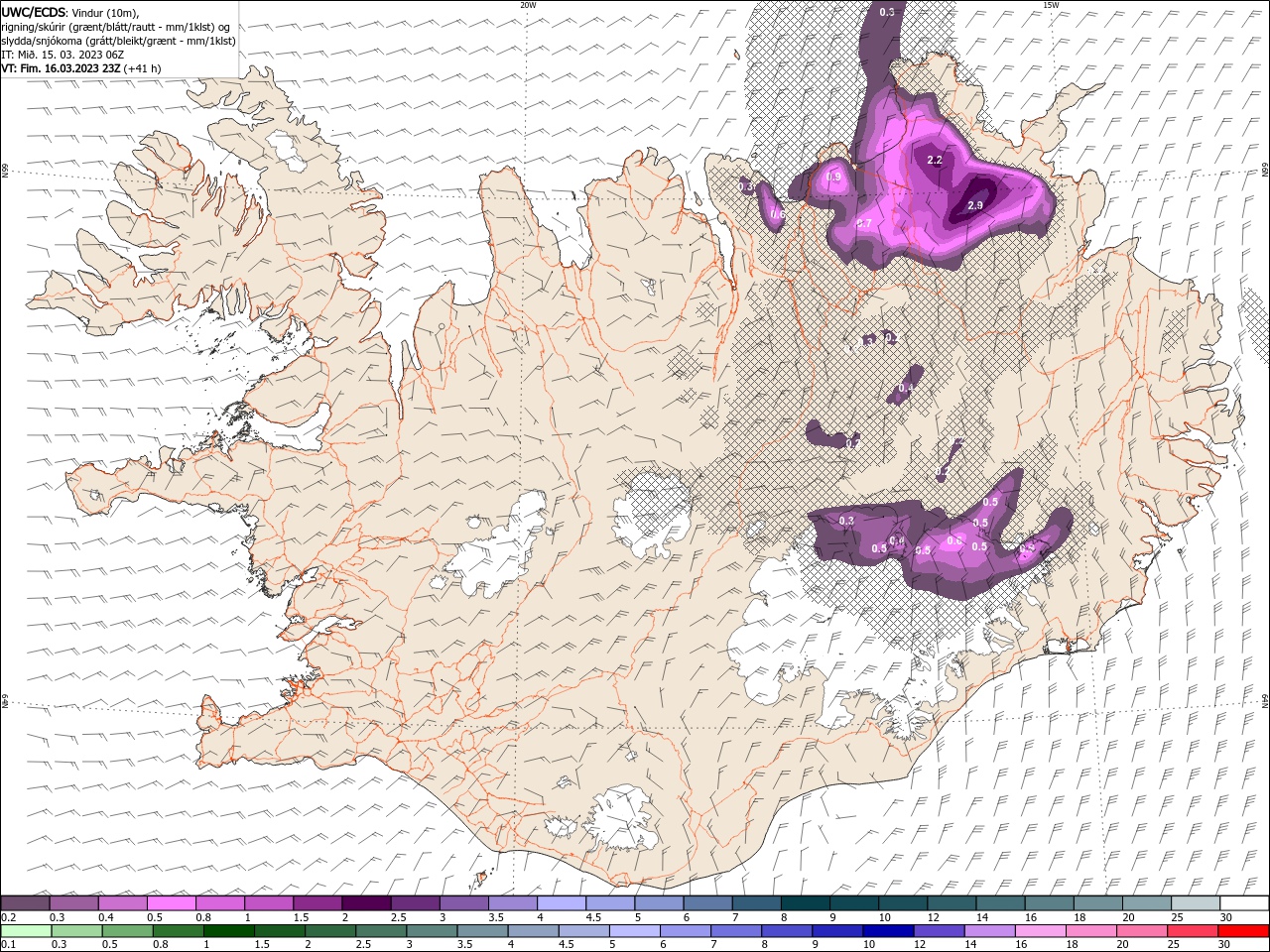
Task: Click the dark plum 0.2–0.3 snow legend swatch
Action: 25,903
